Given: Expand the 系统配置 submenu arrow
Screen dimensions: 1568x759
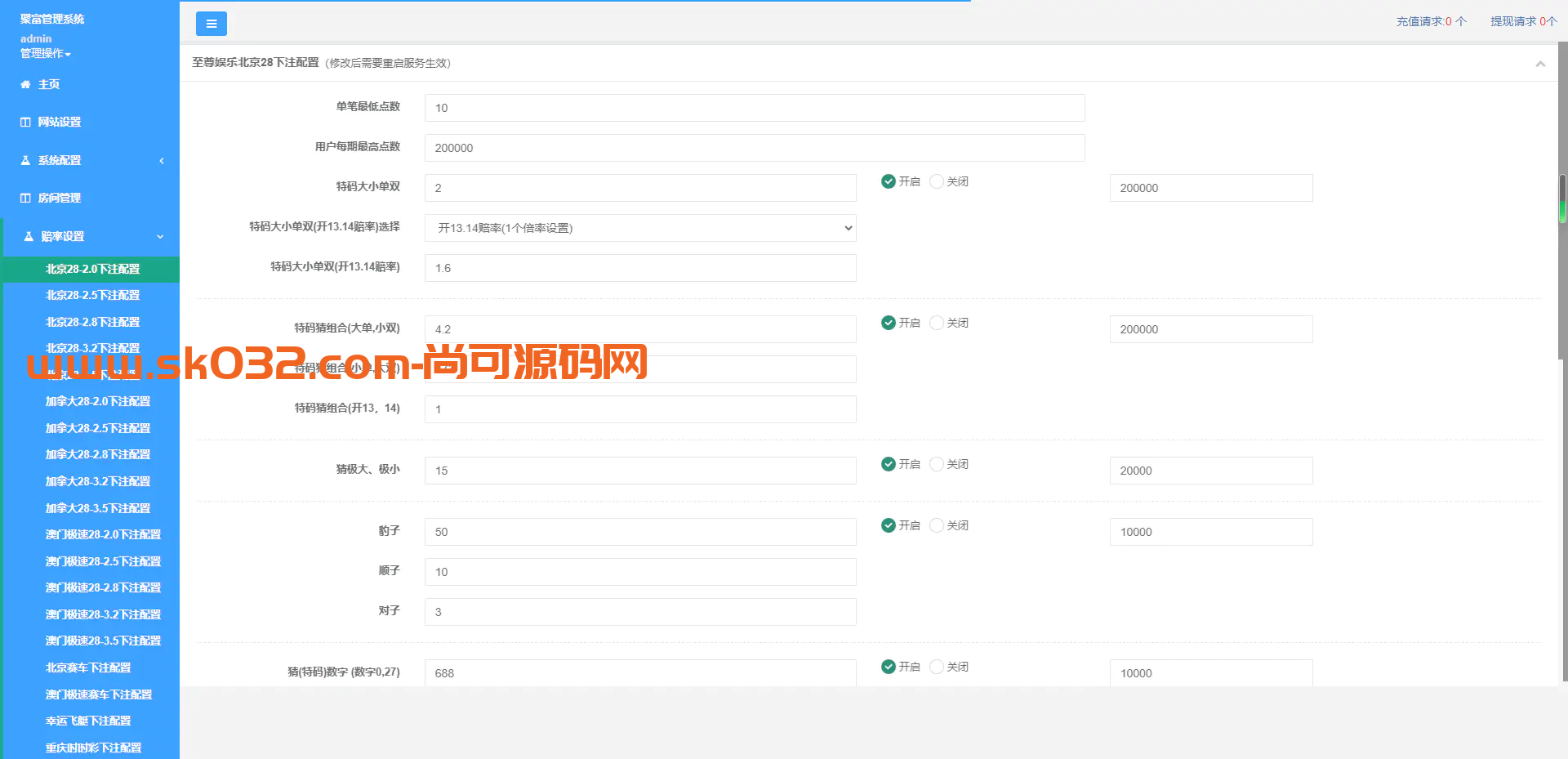Looking at the screenshot, I should tap(162, 160).
